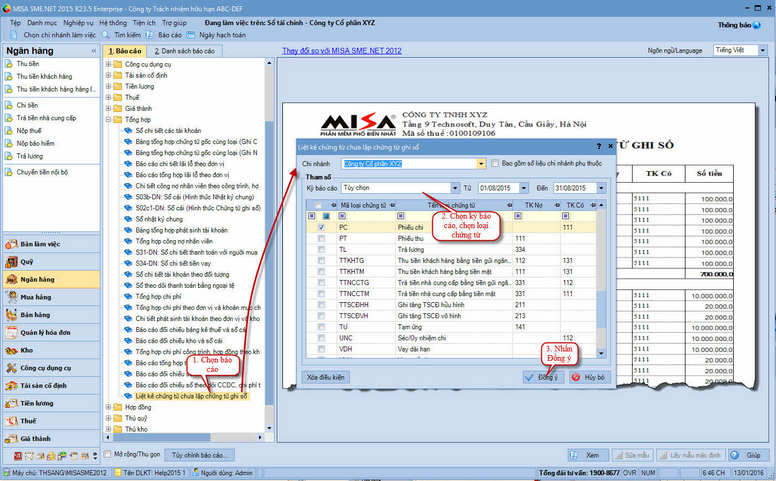Open Công cụ dụng cụ module
The width and height of the screenshot is (776, 481).
51,368
